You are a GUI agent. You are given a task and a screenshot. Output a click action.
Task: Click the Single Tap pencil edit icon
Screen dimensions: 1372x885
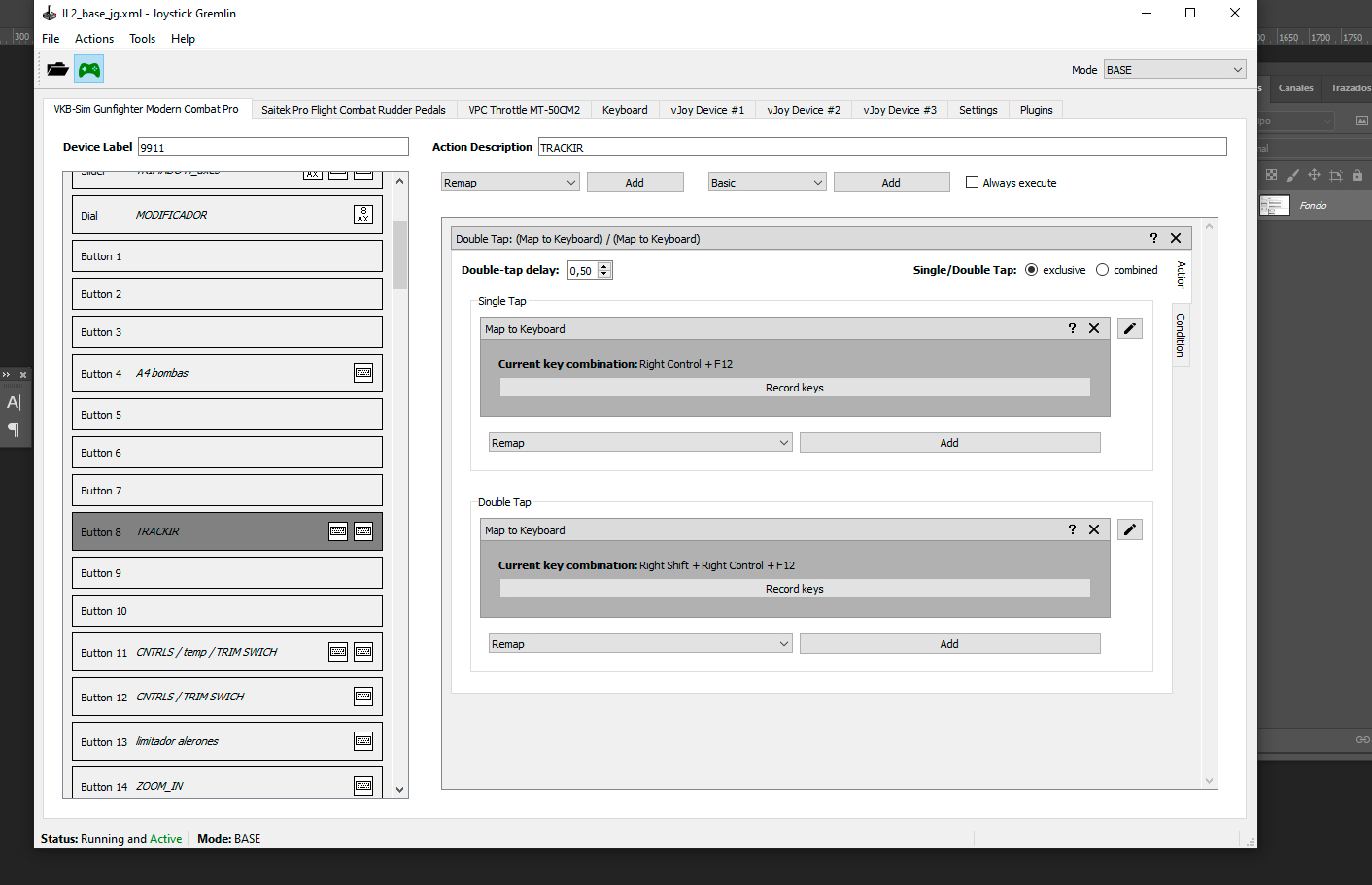click(x=1129, y=328)
